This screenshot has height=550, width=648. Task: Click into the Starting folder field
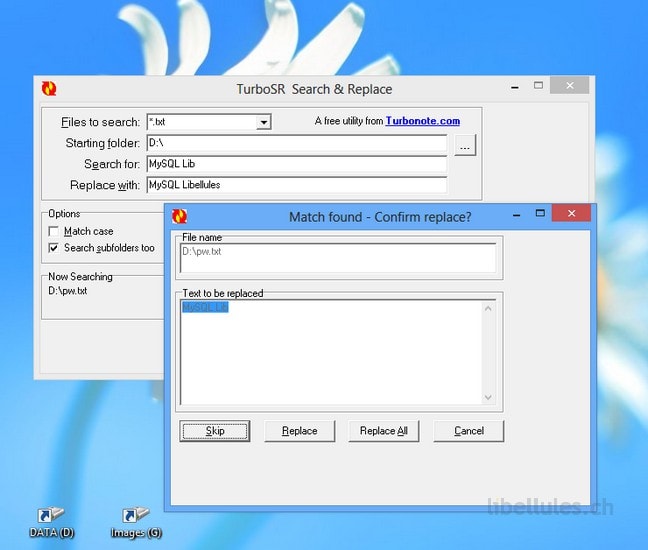[x=297, y=143]
